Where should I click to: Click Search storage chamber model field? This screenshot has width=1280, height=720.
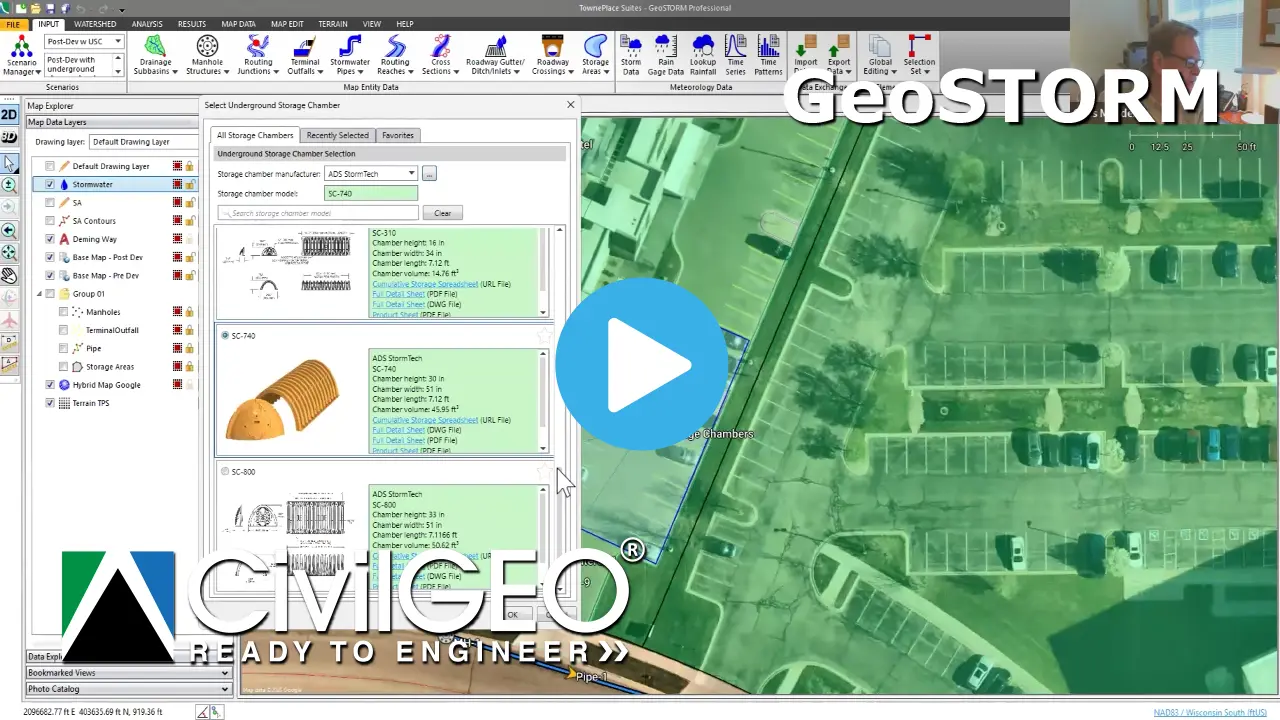point(318,213)
